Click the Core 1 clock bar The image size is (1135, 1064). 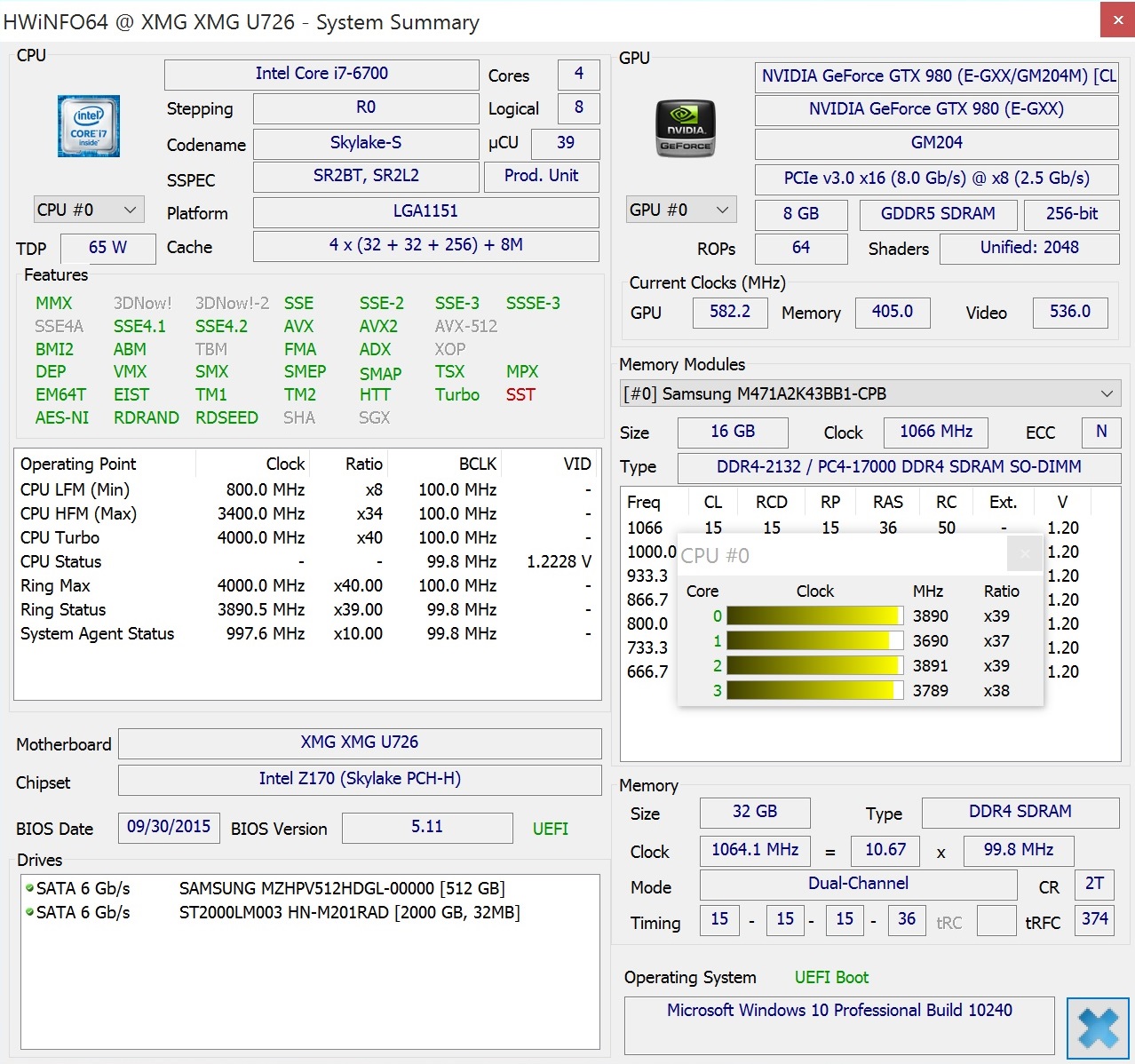pos(814,640)
